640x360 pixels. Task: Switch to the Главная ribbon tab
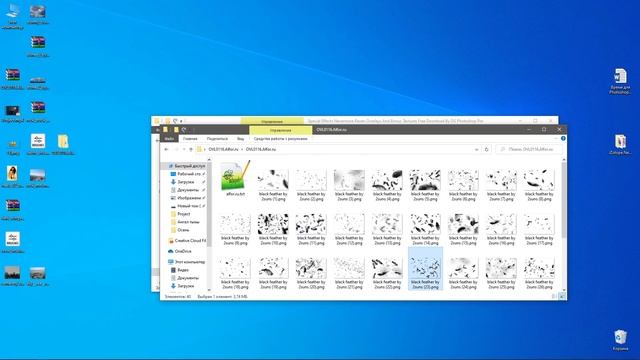(190, 139)
